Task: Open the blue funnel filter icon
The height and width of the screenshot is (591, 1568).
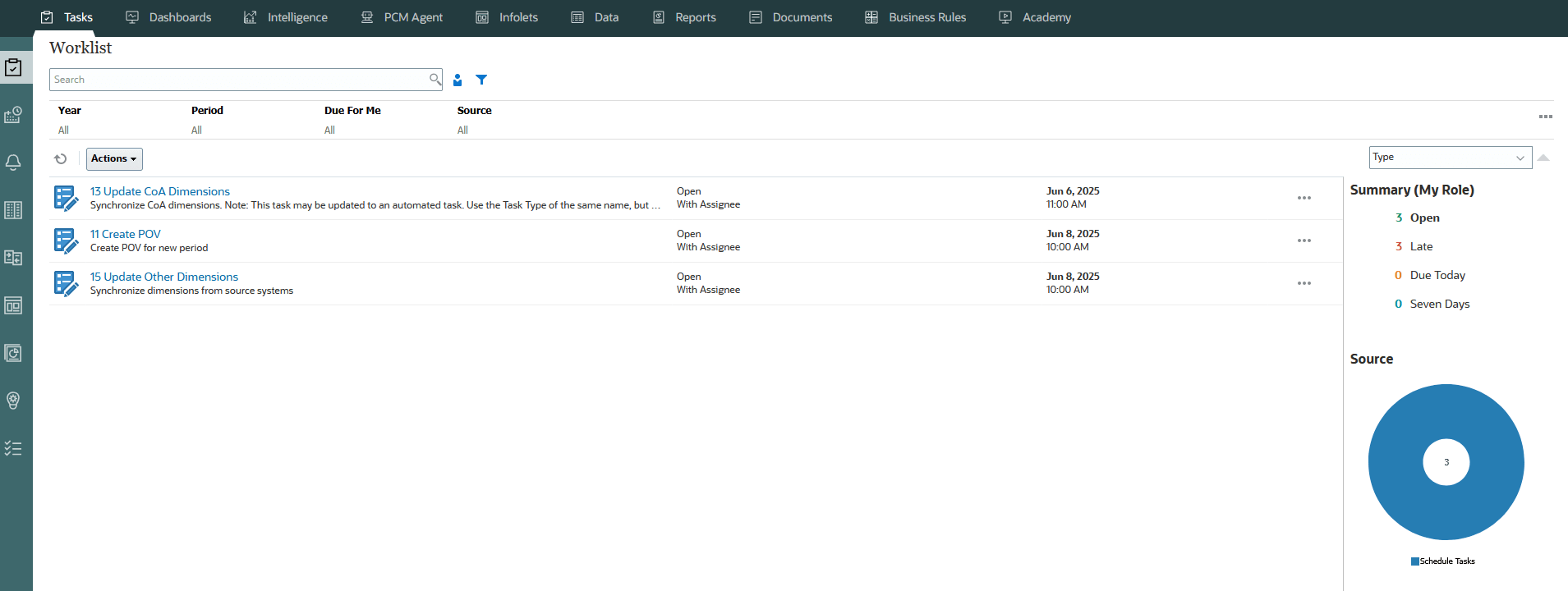Action: point(481,80)
